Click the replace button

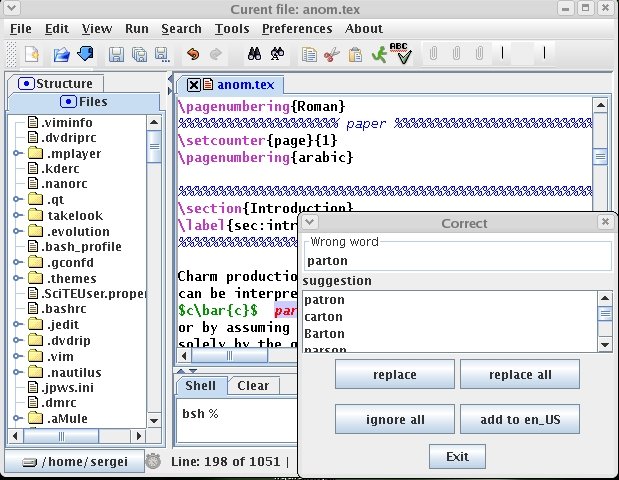[395, 374]
